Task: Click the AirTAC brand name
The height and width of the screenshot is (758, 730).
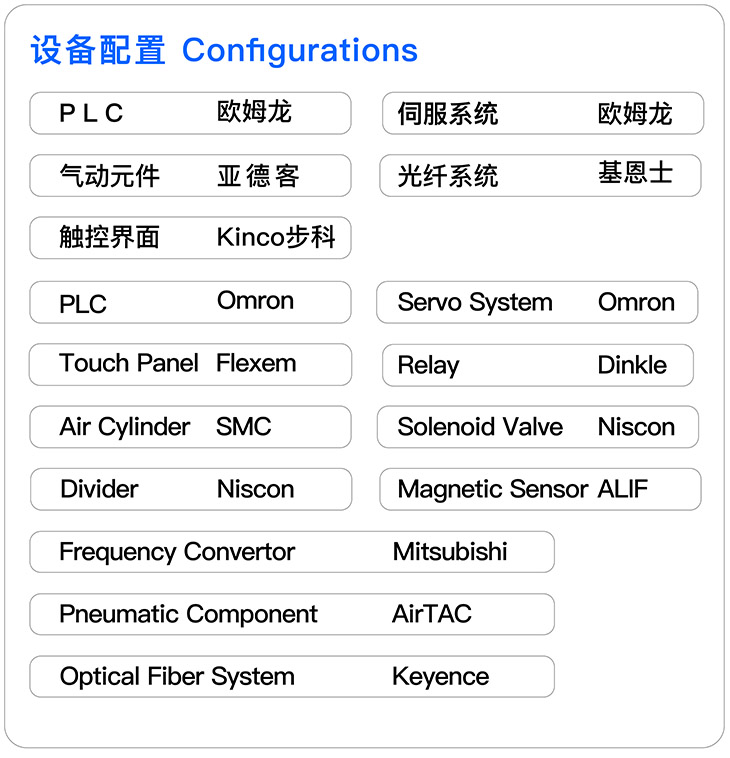Action: (432, 614)
